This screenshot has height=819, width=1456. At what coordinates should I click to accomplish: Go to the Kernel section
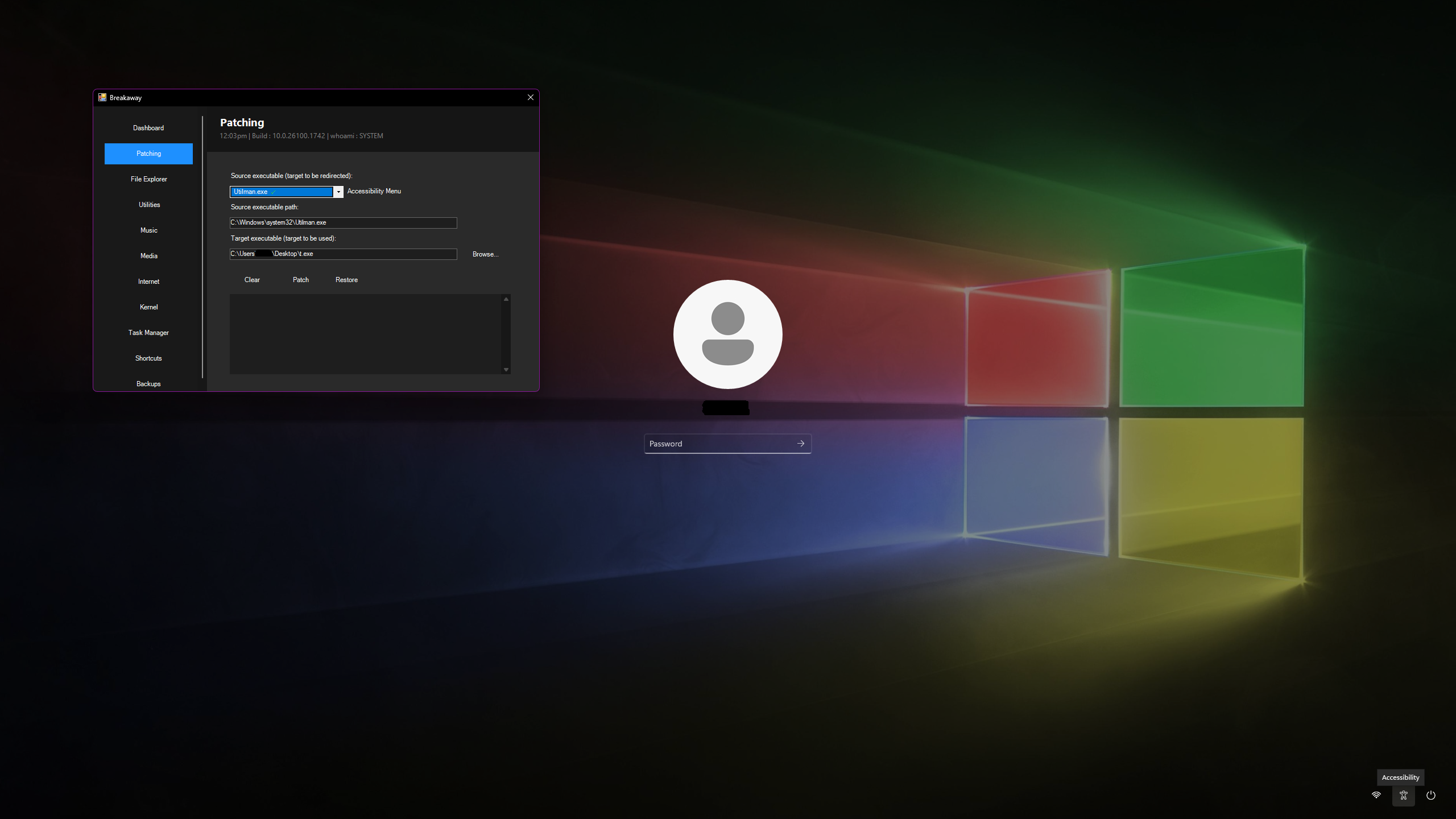(x=148, y=307)
